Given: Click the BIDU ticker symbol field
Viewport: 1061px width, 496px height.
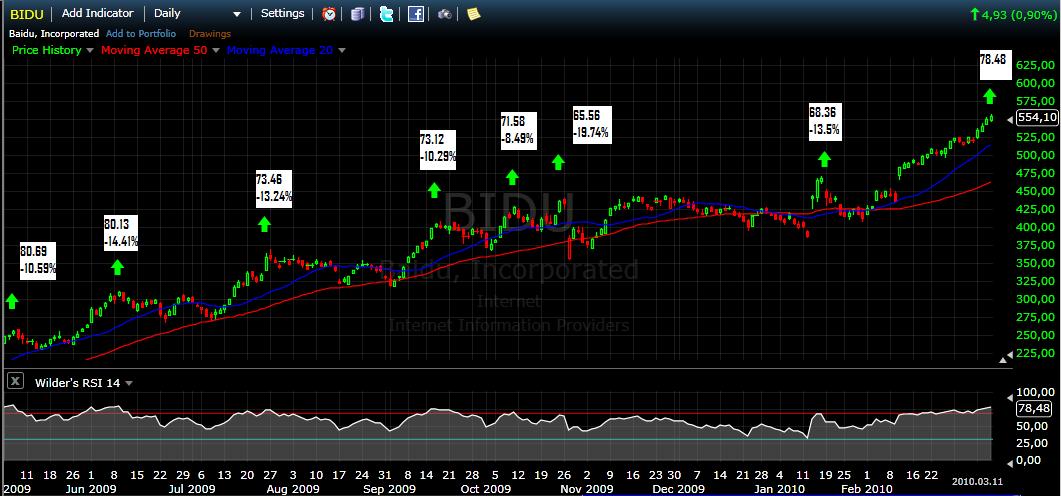Looking at the screenshot, I should coord(28,14).
